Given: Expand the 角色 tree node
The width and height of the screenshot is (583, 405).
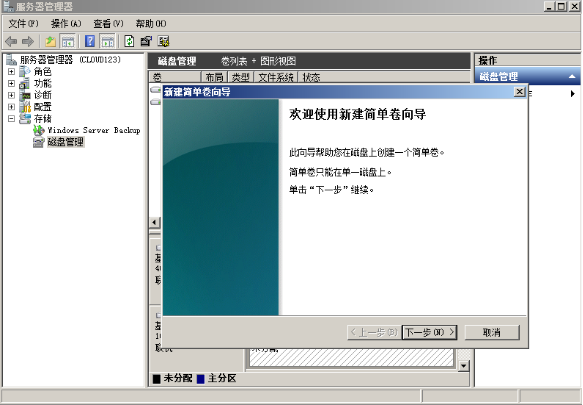Looking at the screenshot, I should (x=12, y=71).
